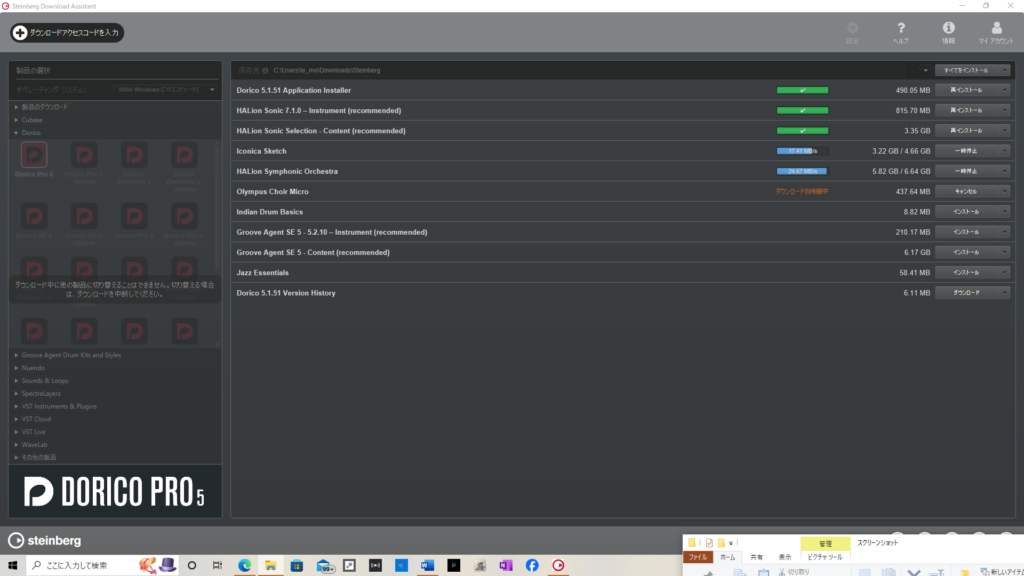The height and width of the screenshot is (576, 1024).
Task: Open Task View on the taskbar
Action: pos(217,565)
